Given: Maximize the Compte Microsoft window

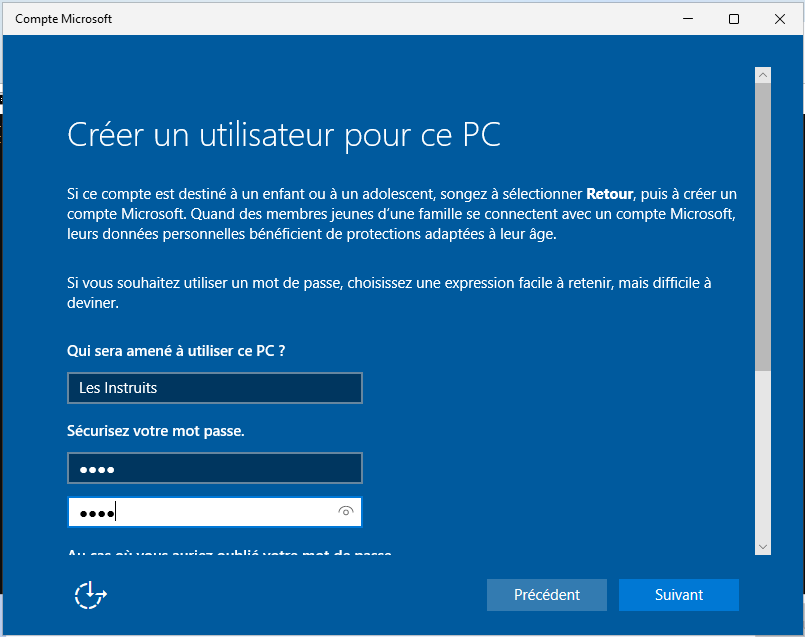Looking at the screenshot, I should (x=734, y=18).
